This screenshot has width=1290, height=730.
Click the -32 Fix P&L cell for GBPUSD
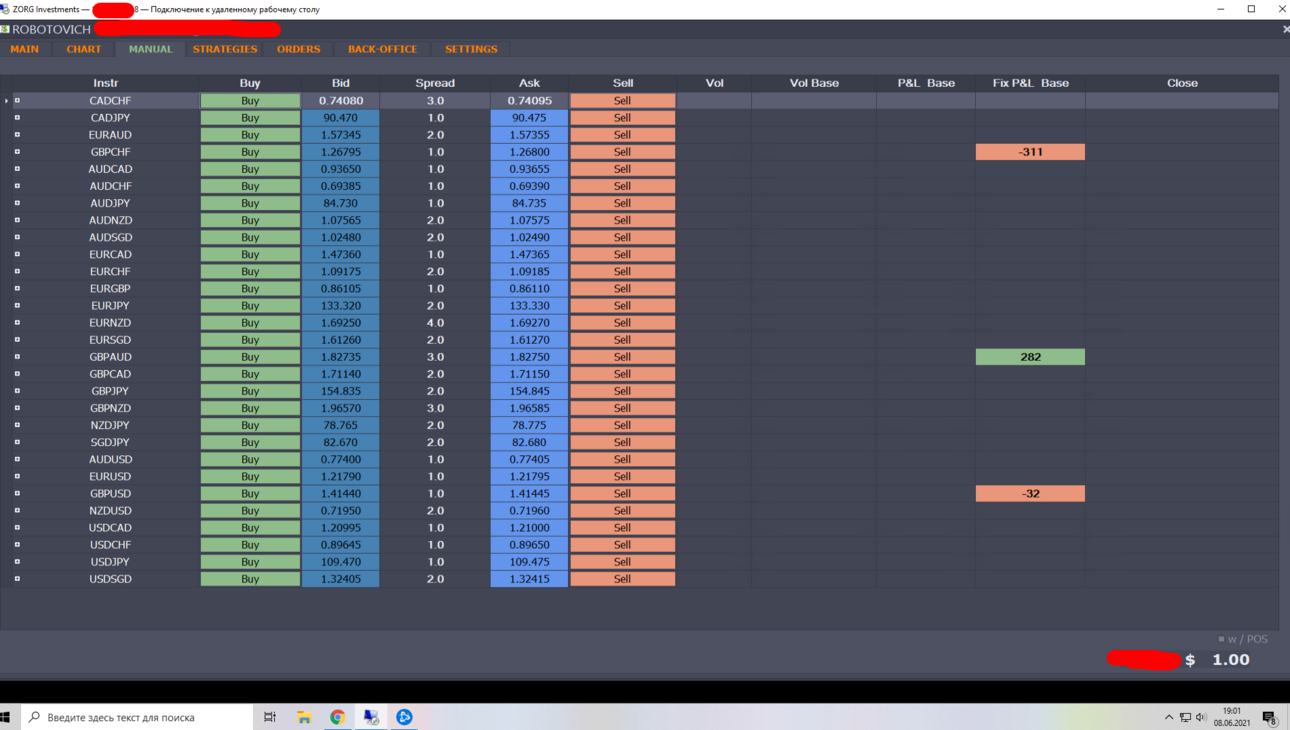point(1030,493)
